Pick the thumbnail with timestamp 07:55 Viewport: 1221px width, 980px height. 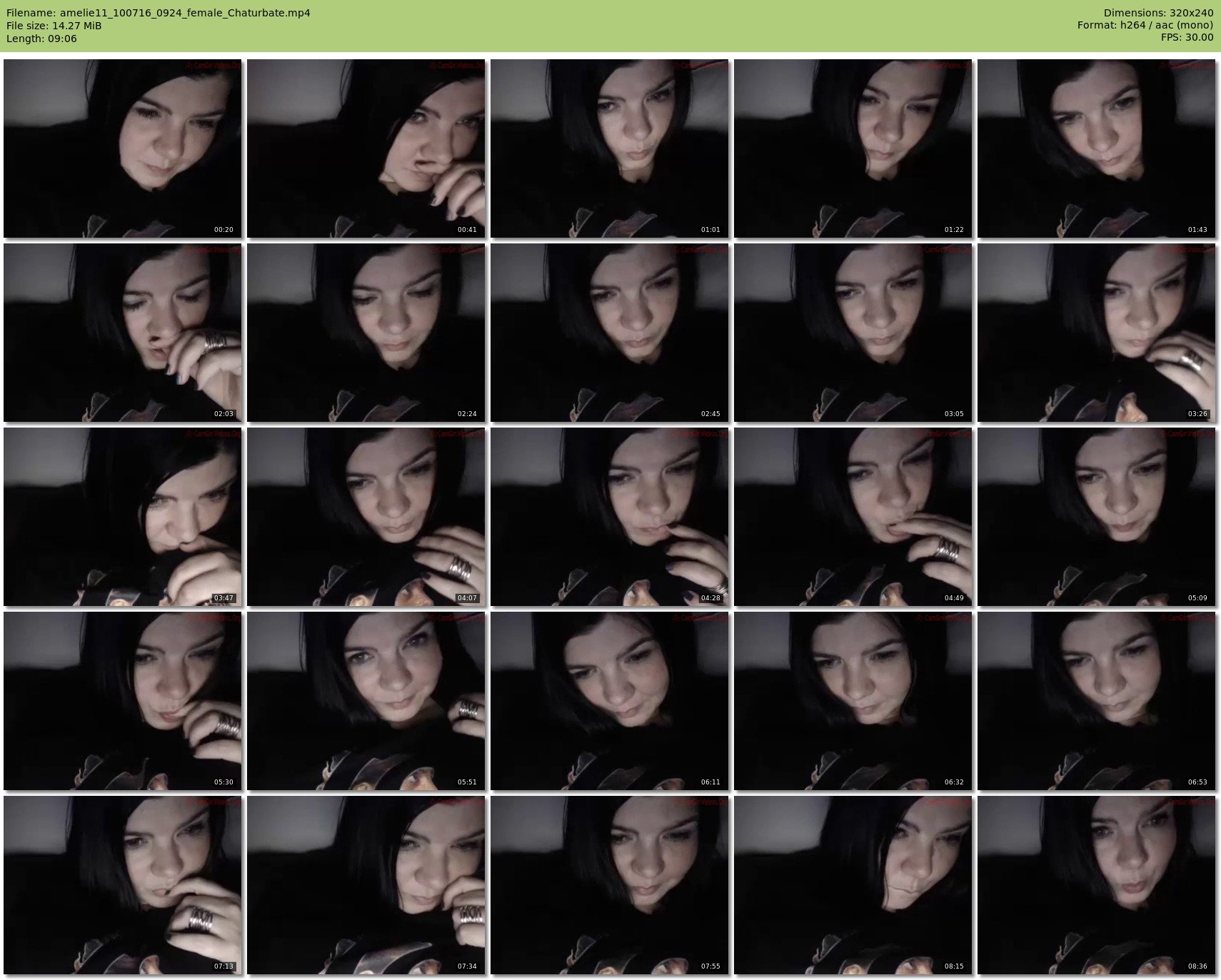click(609, 885)
